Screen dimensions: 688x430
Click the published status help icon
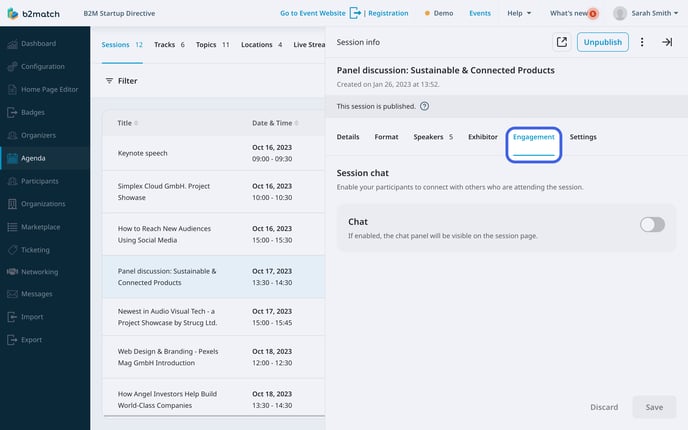(424, 106)
